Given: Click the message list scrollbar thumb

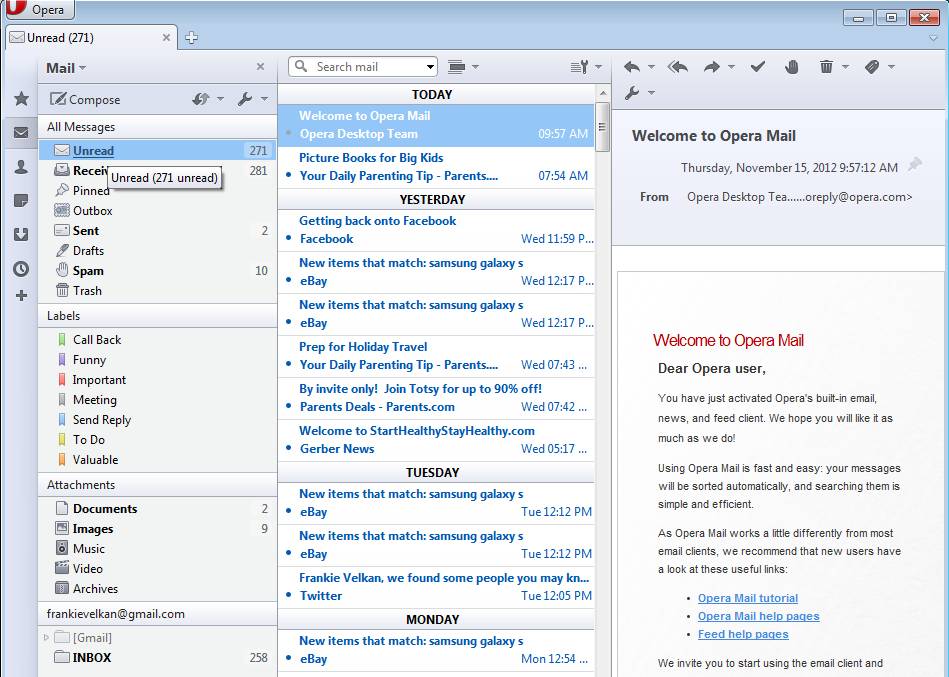Looking at the screenshot, I should click(602, 127).
